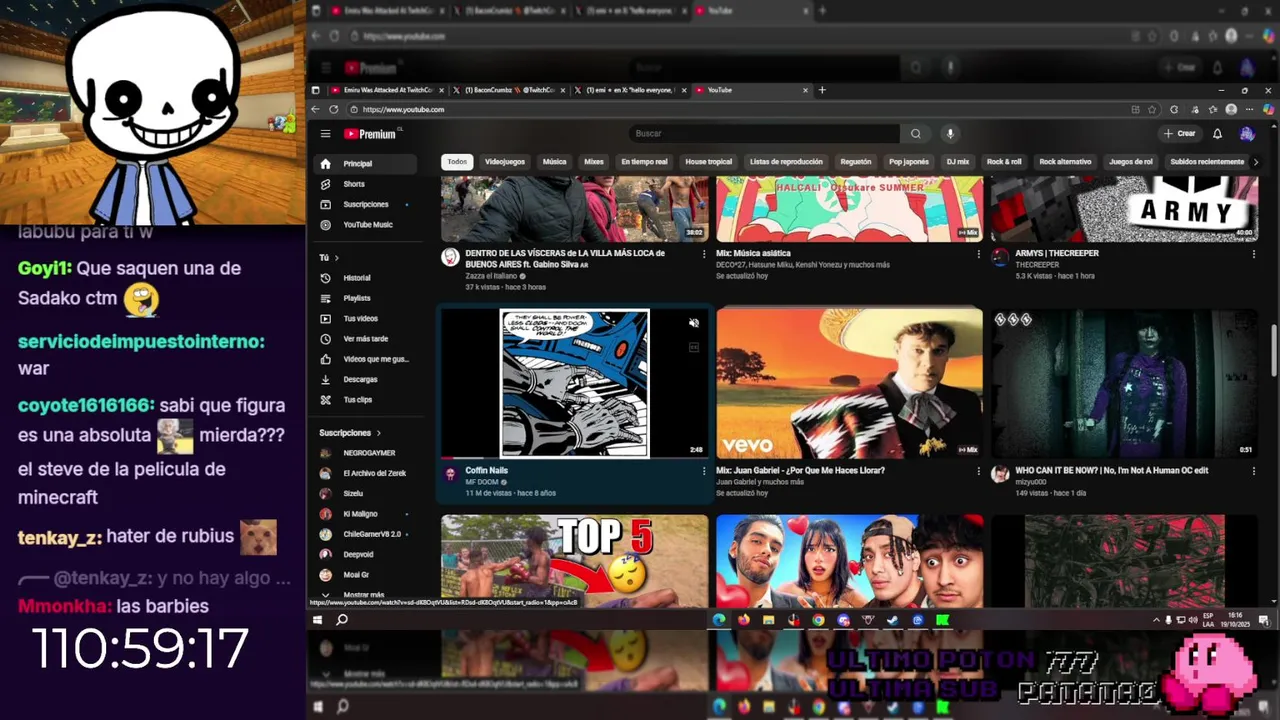
Task: Start voice search with the microphone icon
Action: click(x=950, y=134)
